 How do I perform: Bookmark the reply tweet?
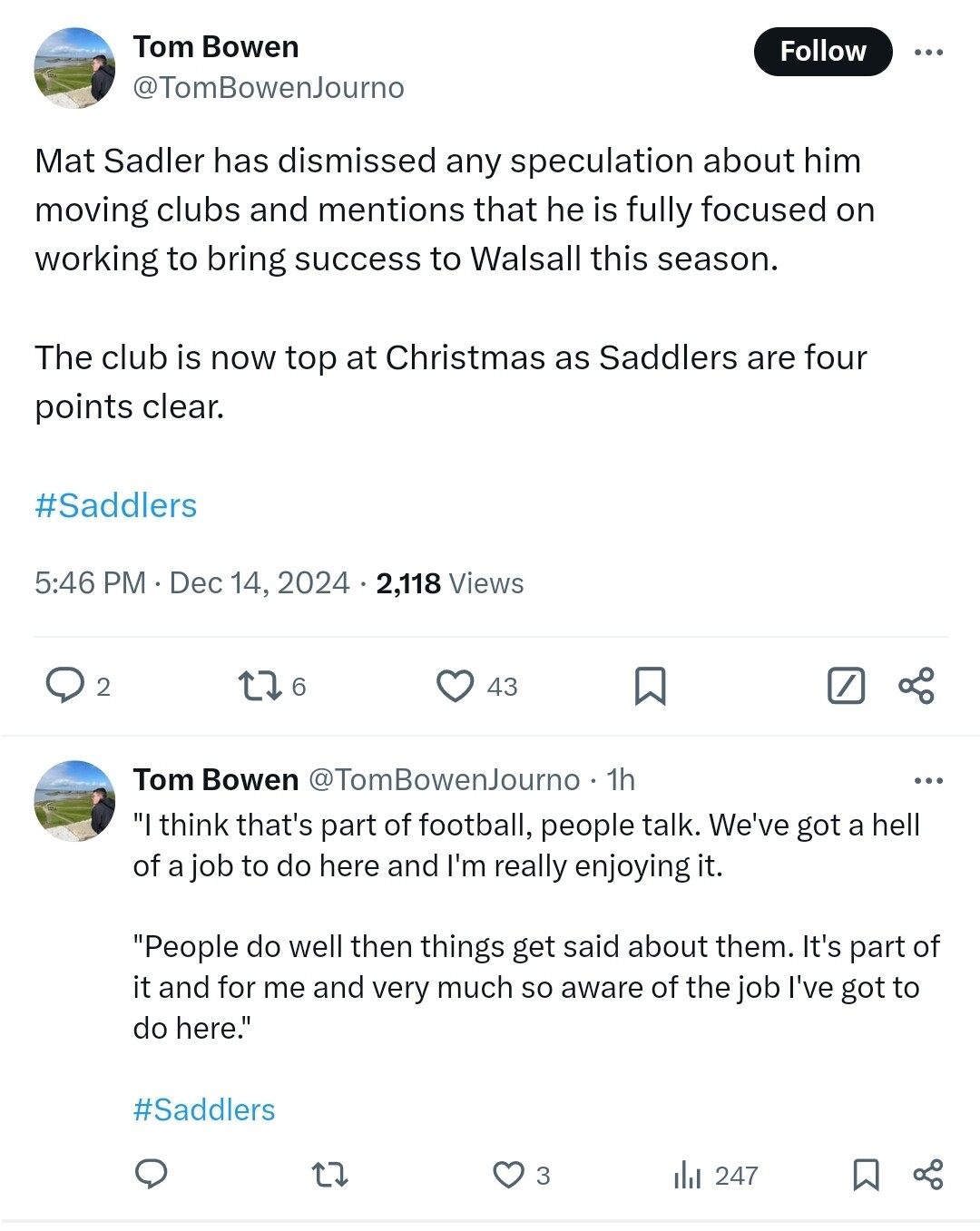tap(866, 1175)
